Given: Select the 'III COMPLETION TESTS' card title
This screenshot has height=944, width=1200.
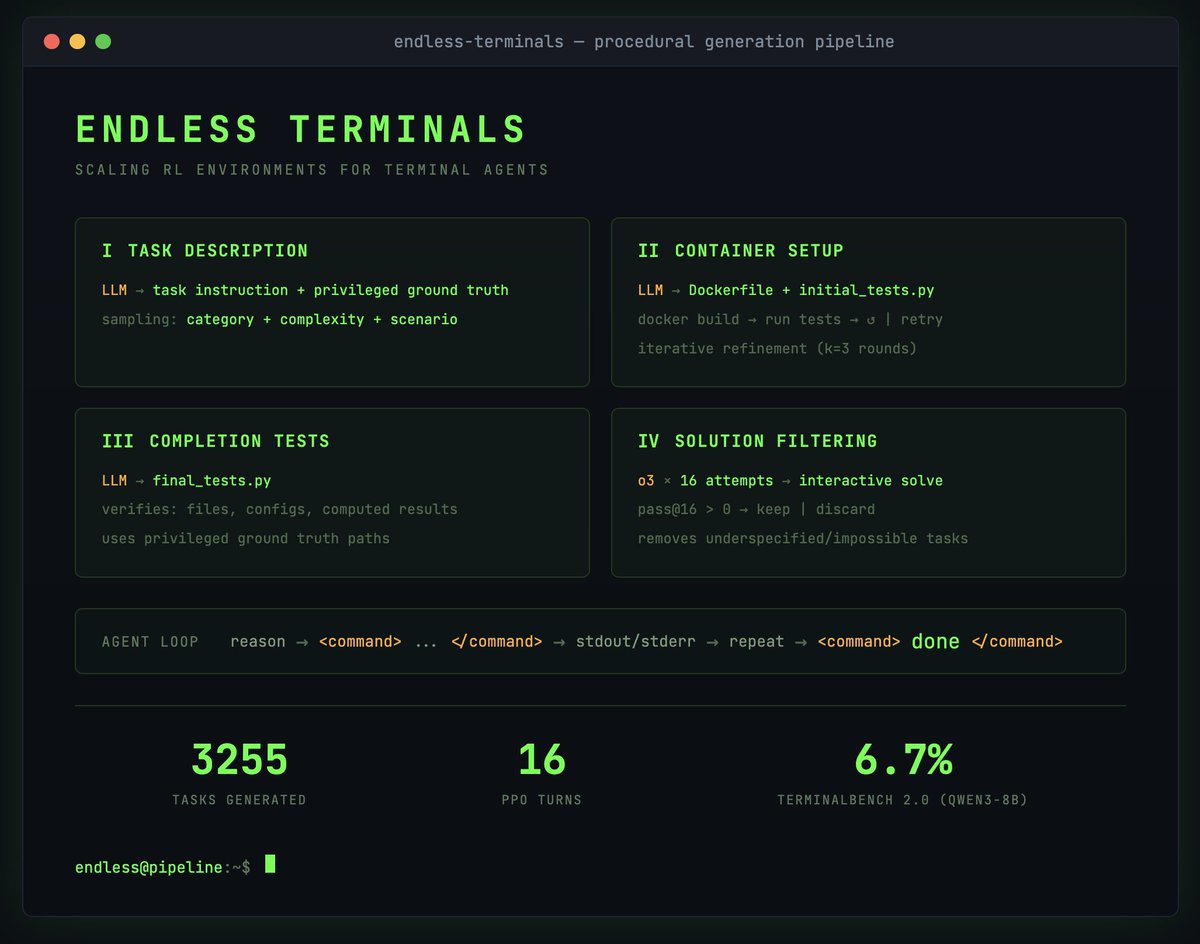Looking at the screenshot, I should 216,440.
